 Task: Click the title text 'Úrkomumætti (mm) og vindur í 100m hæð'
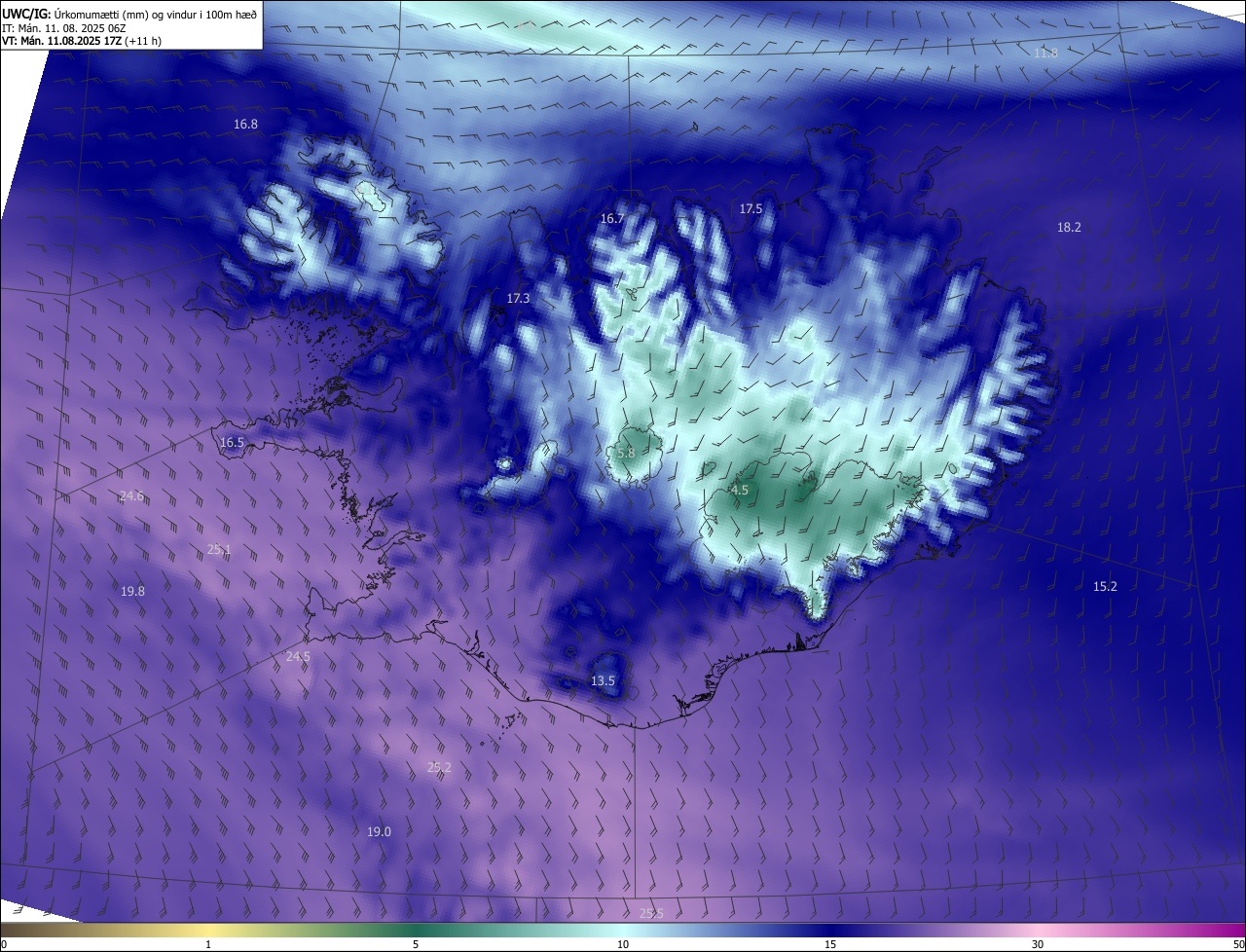pos(156,15)
